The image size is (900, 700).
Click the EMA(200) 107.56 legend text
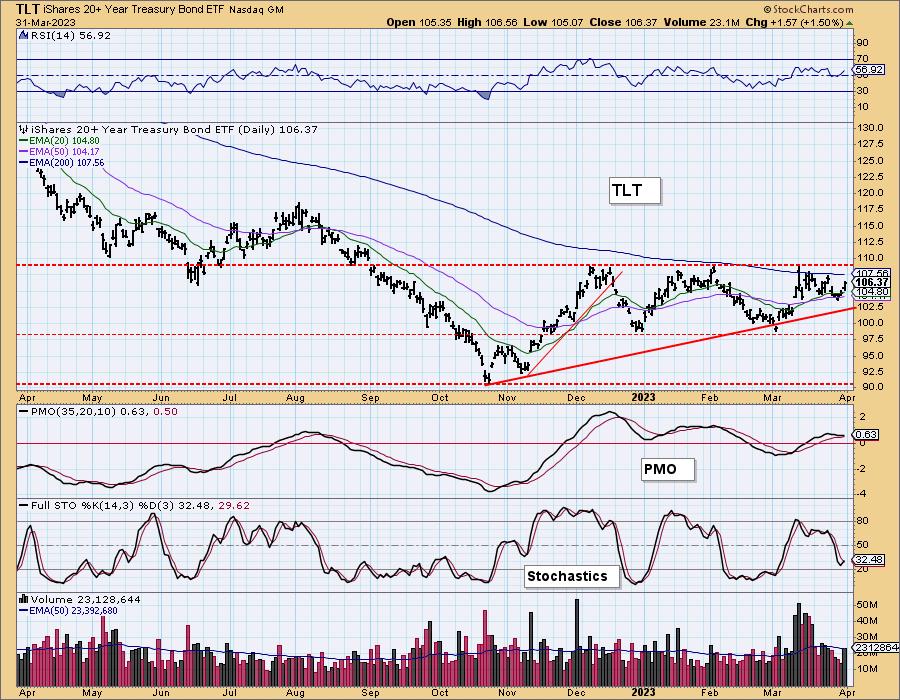(x=67, y=163)
